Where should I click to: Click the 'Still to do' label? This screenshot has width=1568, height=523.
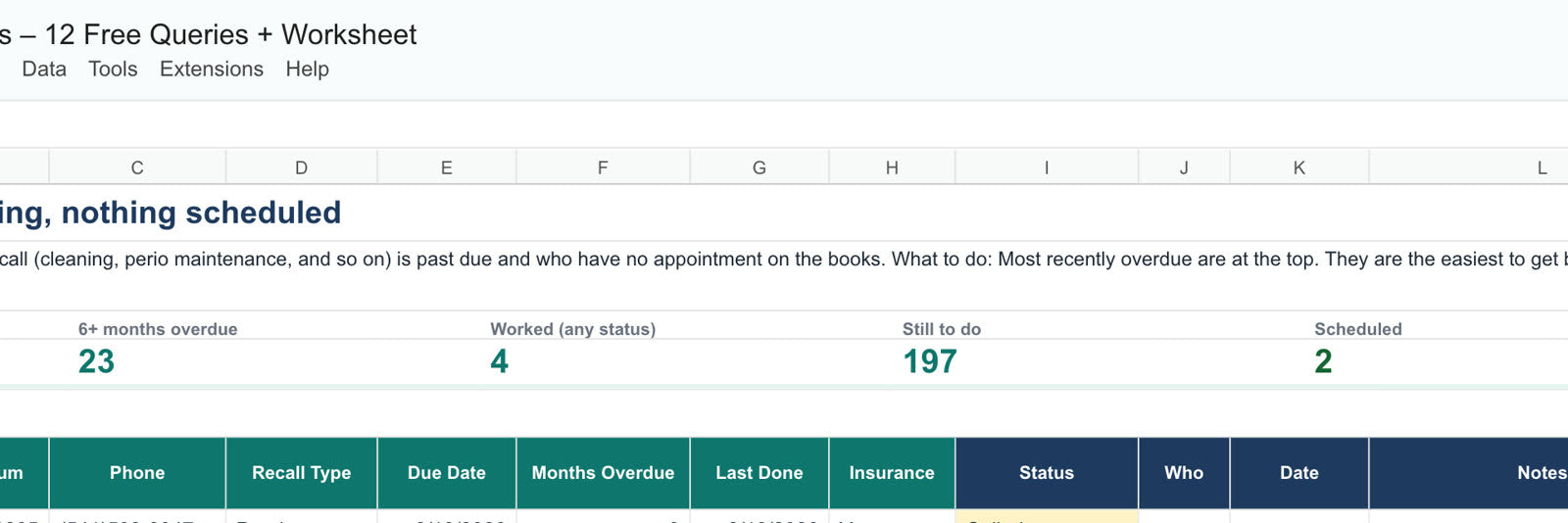[x=941, y=329]
